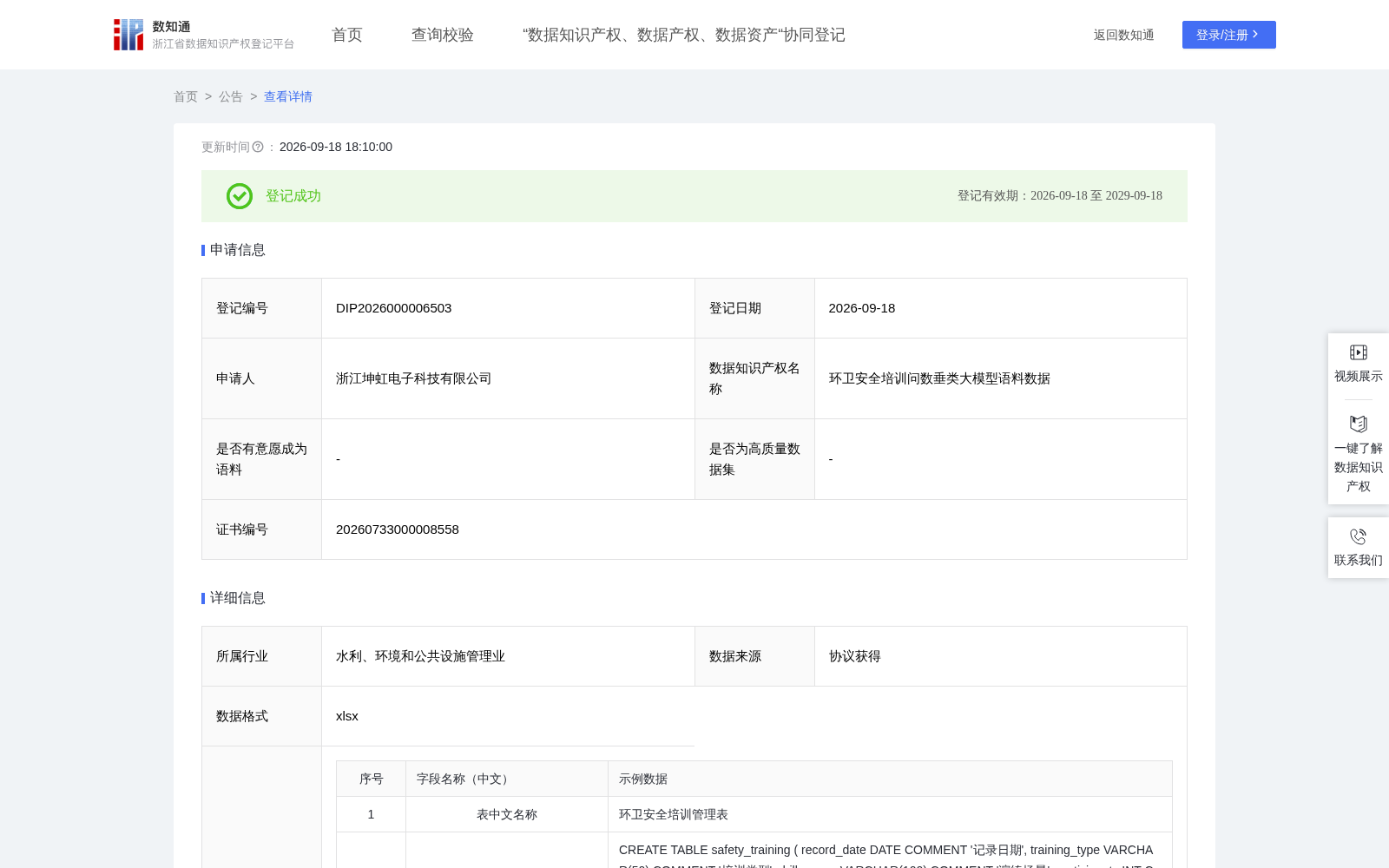
Task: Select registration number DIP2026000006503
Action: pyautogui.click(x=394, y=308)
